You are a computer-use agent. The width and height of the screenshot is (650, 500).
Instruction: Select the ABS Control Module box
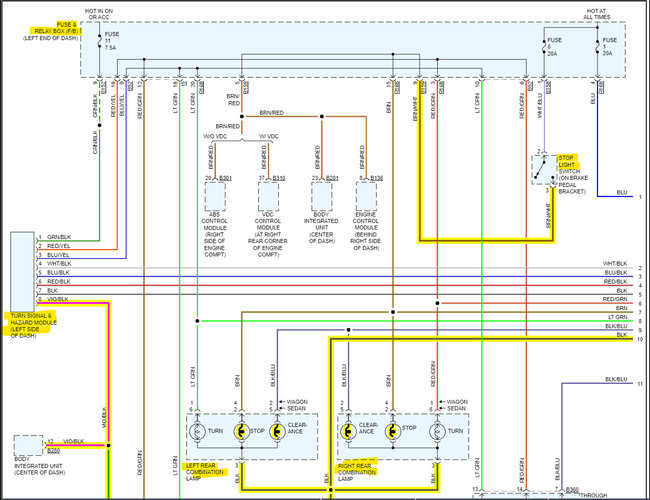tap(215, 197)
